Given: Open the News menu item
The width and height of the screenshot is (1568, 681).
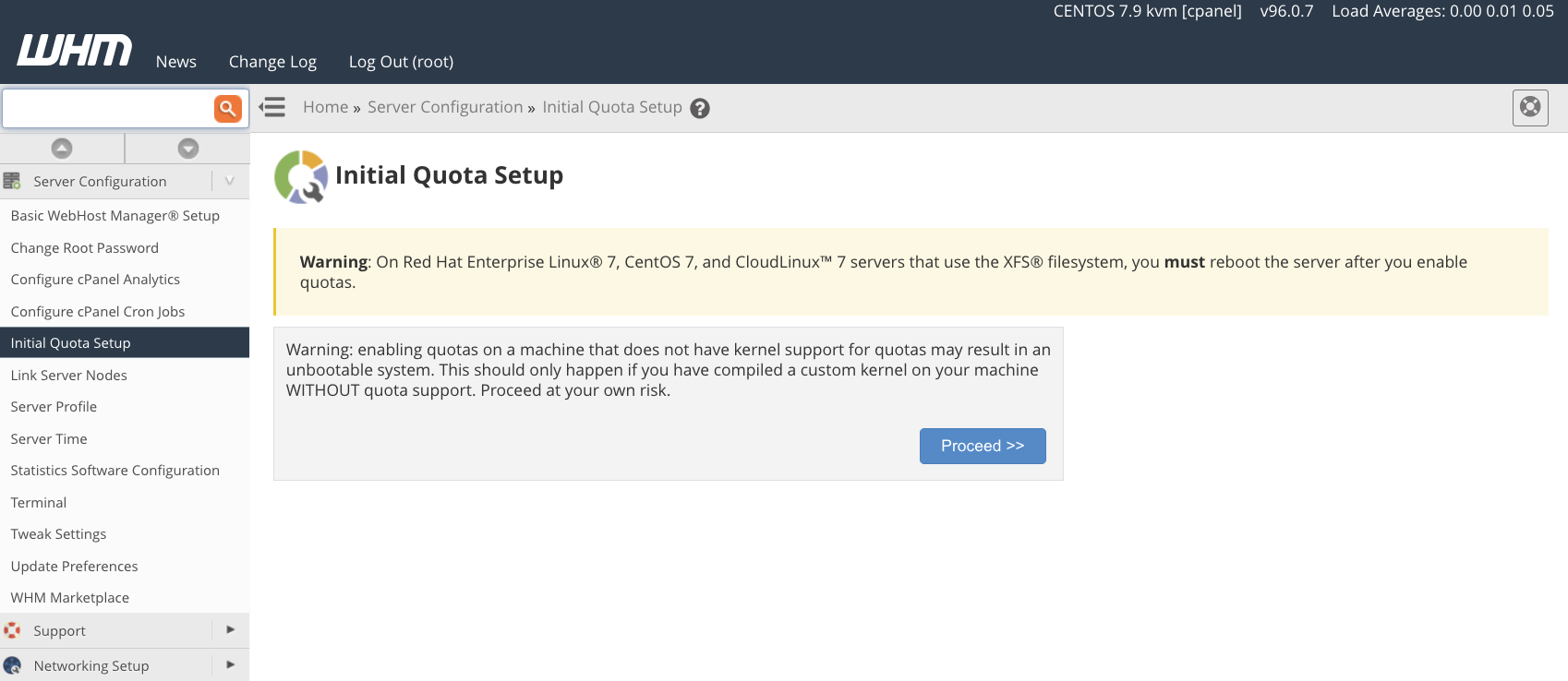Looking at the screenshot, I should click(x=175, y=62).
